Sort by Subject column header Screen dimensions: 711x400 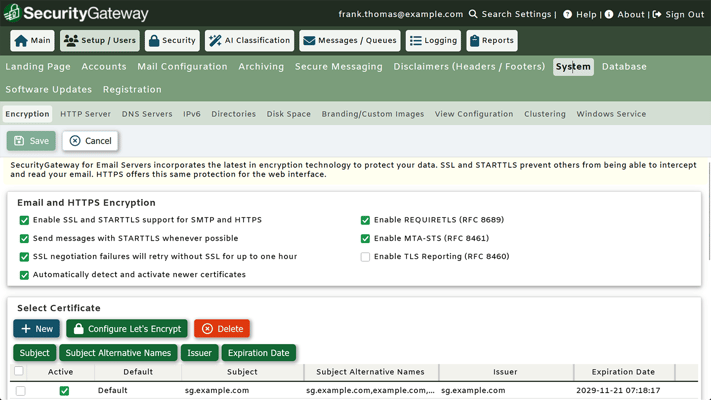pyautogui.click(x=243, y=372)
